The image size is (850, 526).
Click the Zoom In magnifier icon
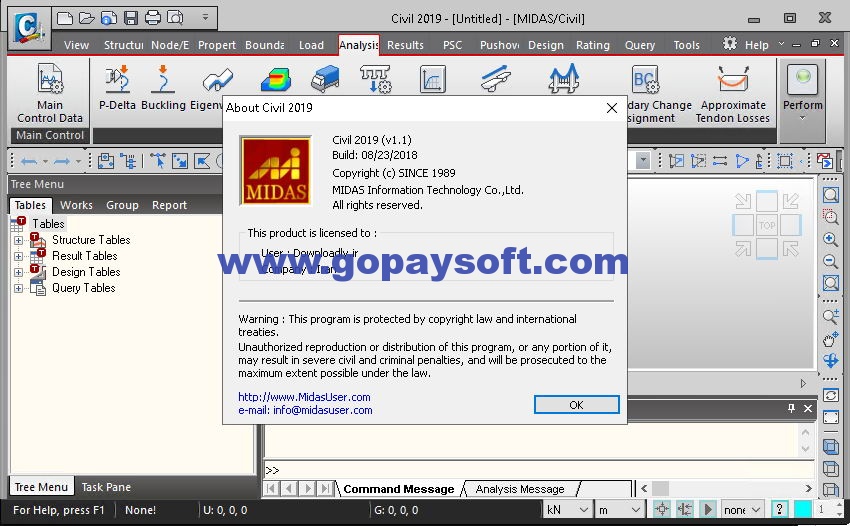click(830, 239)
